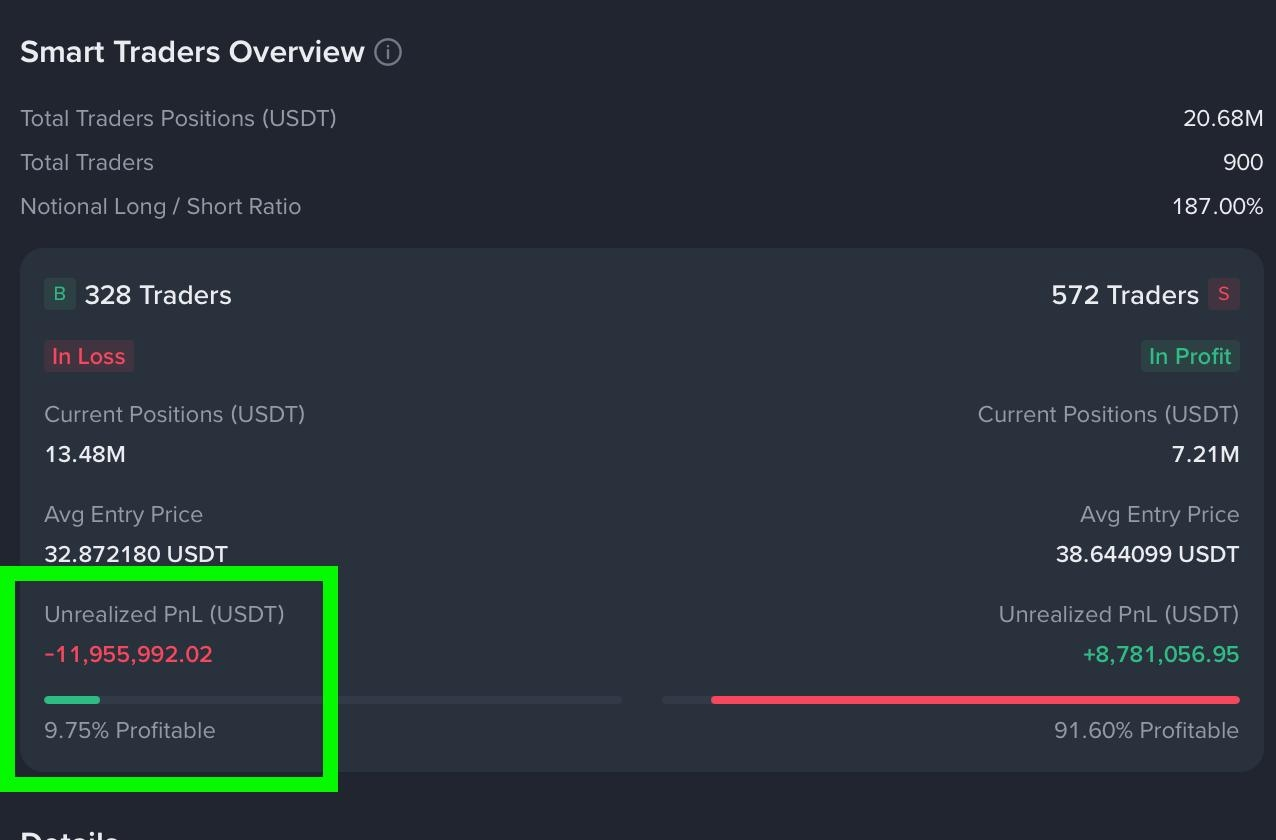Viewport: 1276px width, 840px height.
Task: Click the 38.644099 USDT average entry price
Action: pos(1147,554)
